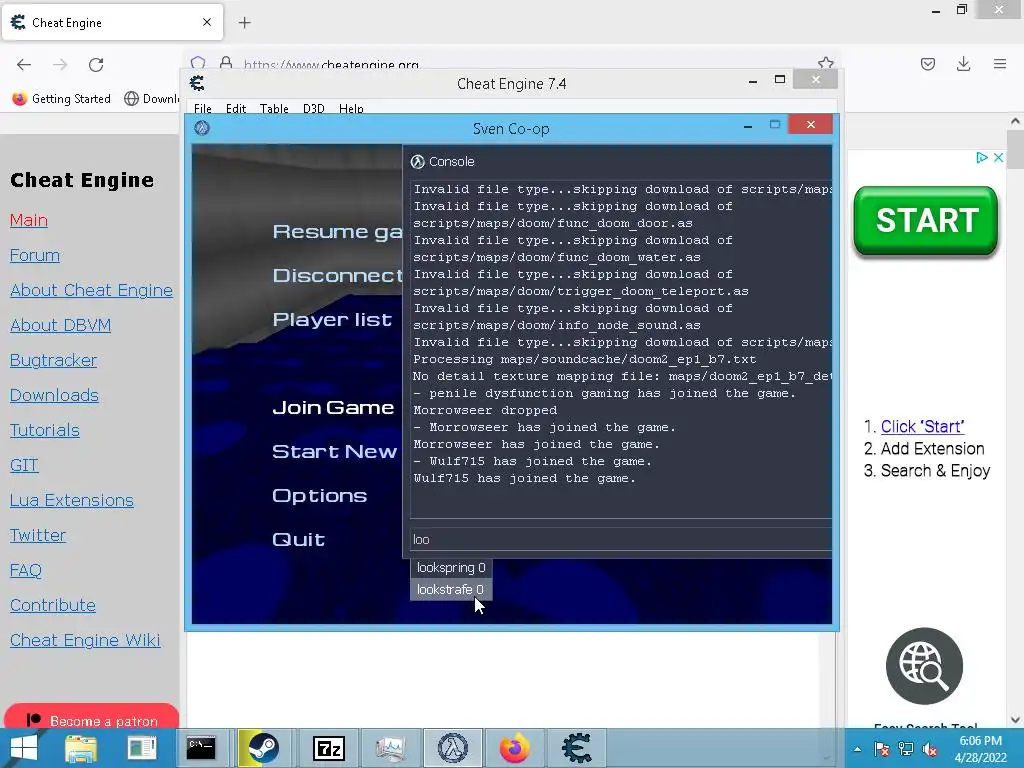Open 7-Zip from taskbar
Image resolution: width=1024 pixels, height=768 pixels.
(x=328, y=748)
